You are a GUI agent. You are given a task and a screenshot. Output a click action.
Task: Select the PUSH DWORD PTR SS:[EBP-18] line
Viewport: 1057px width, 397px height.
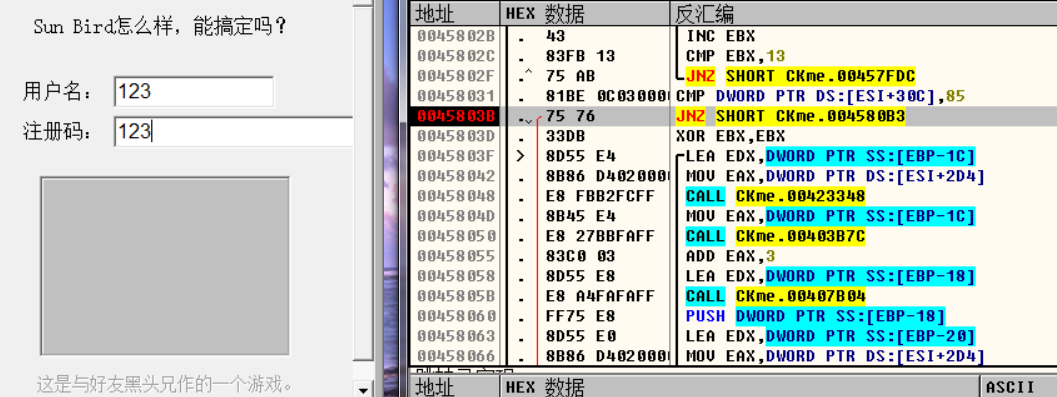pos(815,316)
